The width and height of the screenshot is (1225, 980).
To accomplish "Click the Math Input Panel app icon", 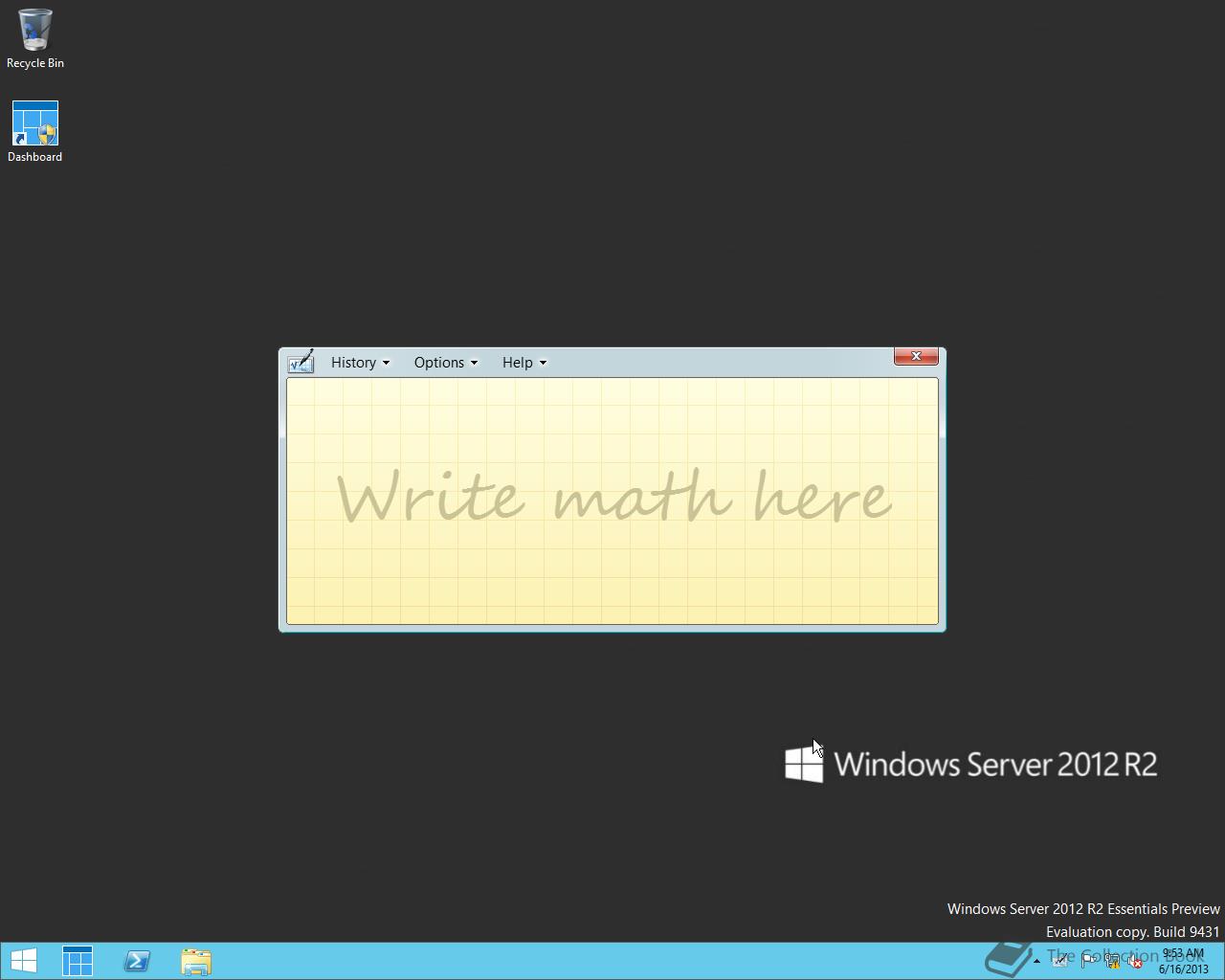I will click(x=301, y=362).
